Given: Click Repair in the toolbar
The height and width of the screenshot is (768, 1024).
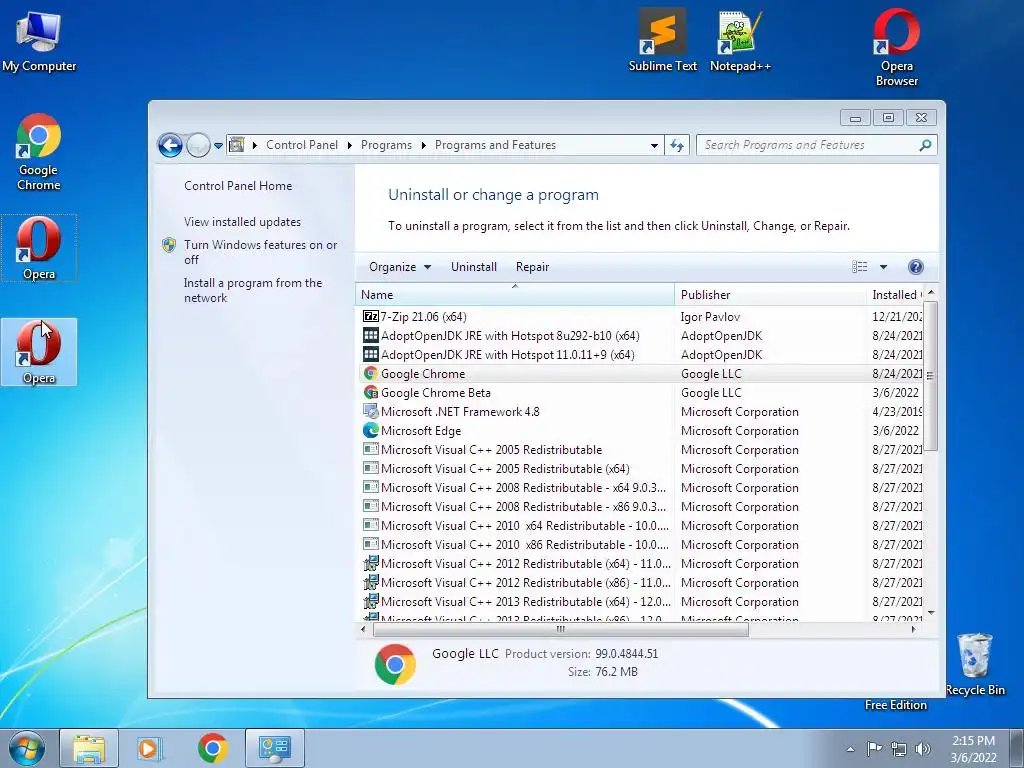Looking at the screenshot, I should [532, 266].
